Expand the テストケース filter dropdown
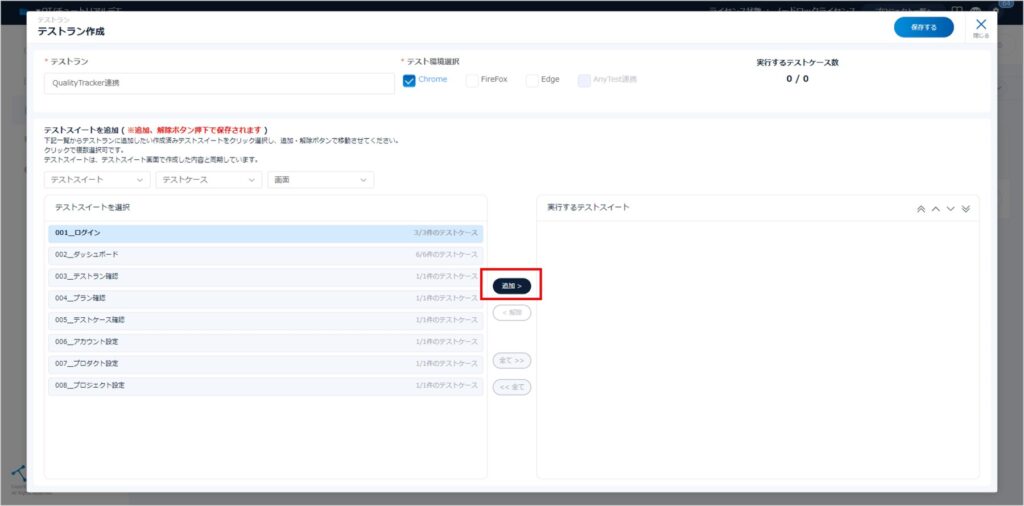The height and width of the screenshot is (506, 1024). (x=209, y=180)
